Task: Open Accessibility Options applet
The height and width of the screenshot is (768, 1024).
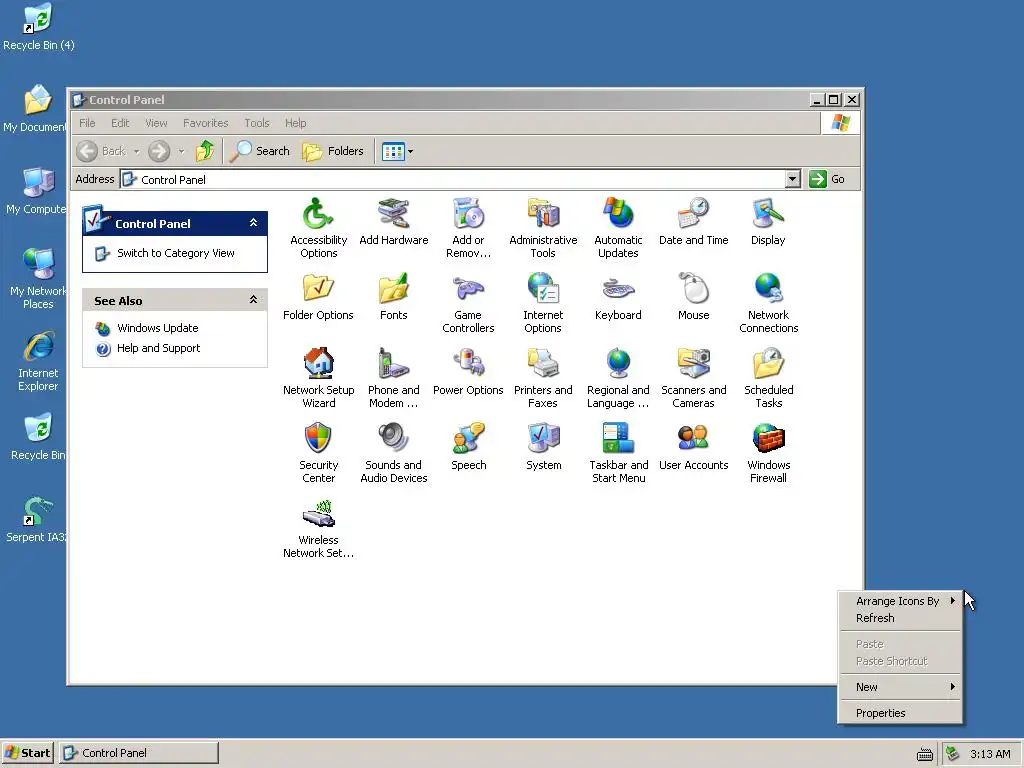Action: [x=318, y=228]
